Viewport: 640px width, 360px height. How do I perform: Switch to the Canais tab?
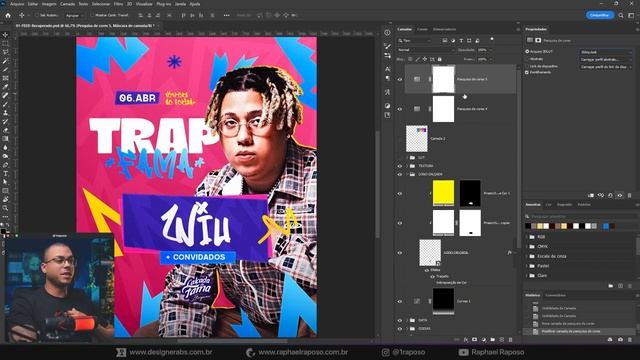pos(422,29)
